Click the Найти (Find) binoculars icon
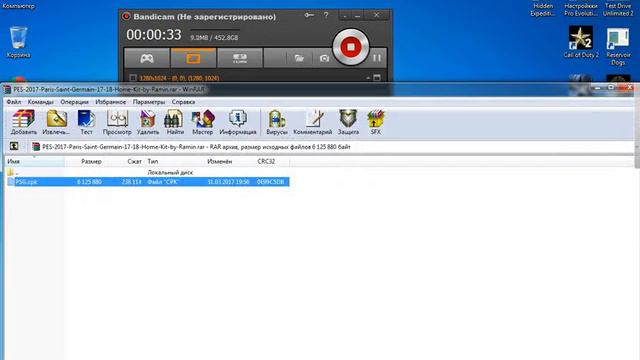Image resolution: width=640 pixels, height=360 pixels. (x=175, y=122)
